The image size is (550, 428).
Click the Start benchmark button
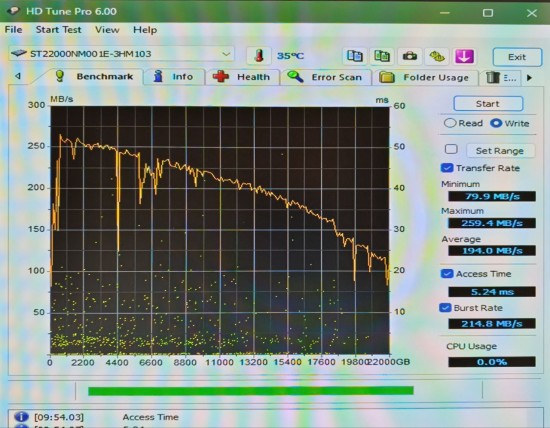(x=488, y=103)
